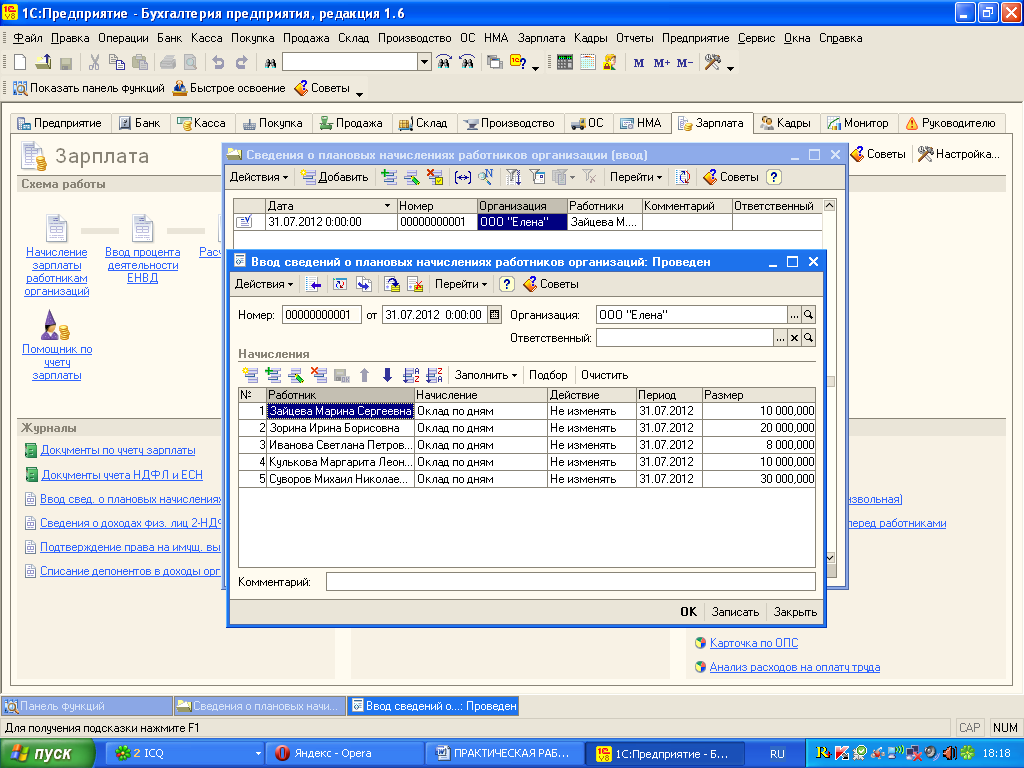
Task: Open the calendar icon in main toolbar
Action: 588,63
